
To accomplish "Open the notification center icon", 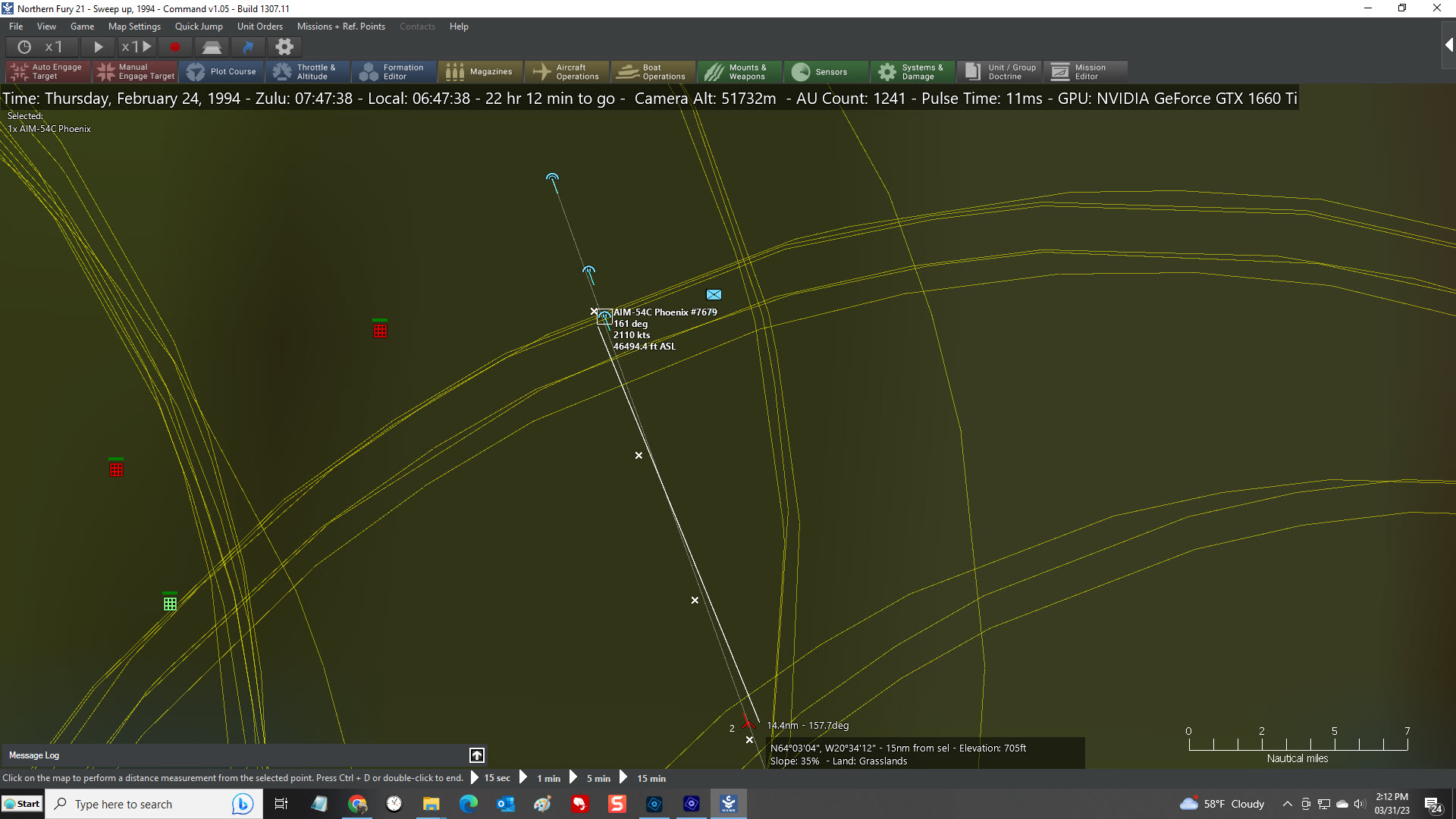I will (x=1432, y=805).
